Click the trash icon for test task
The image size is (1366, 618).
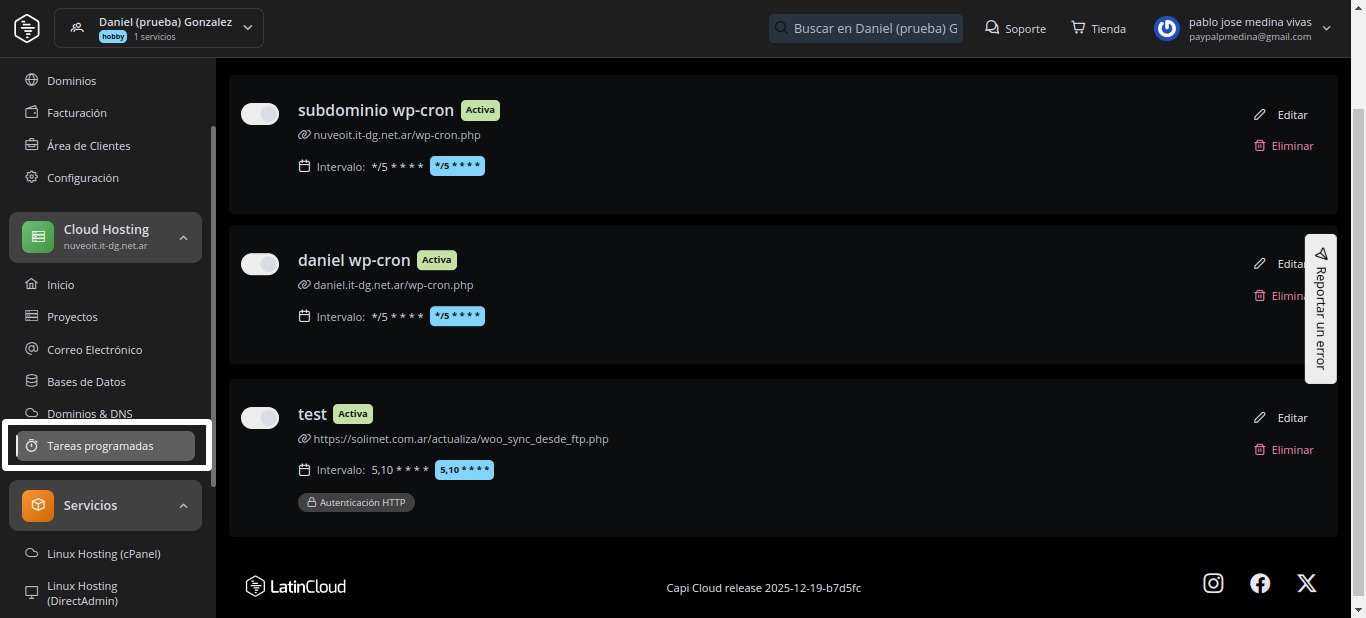[x=1260, y=450]
